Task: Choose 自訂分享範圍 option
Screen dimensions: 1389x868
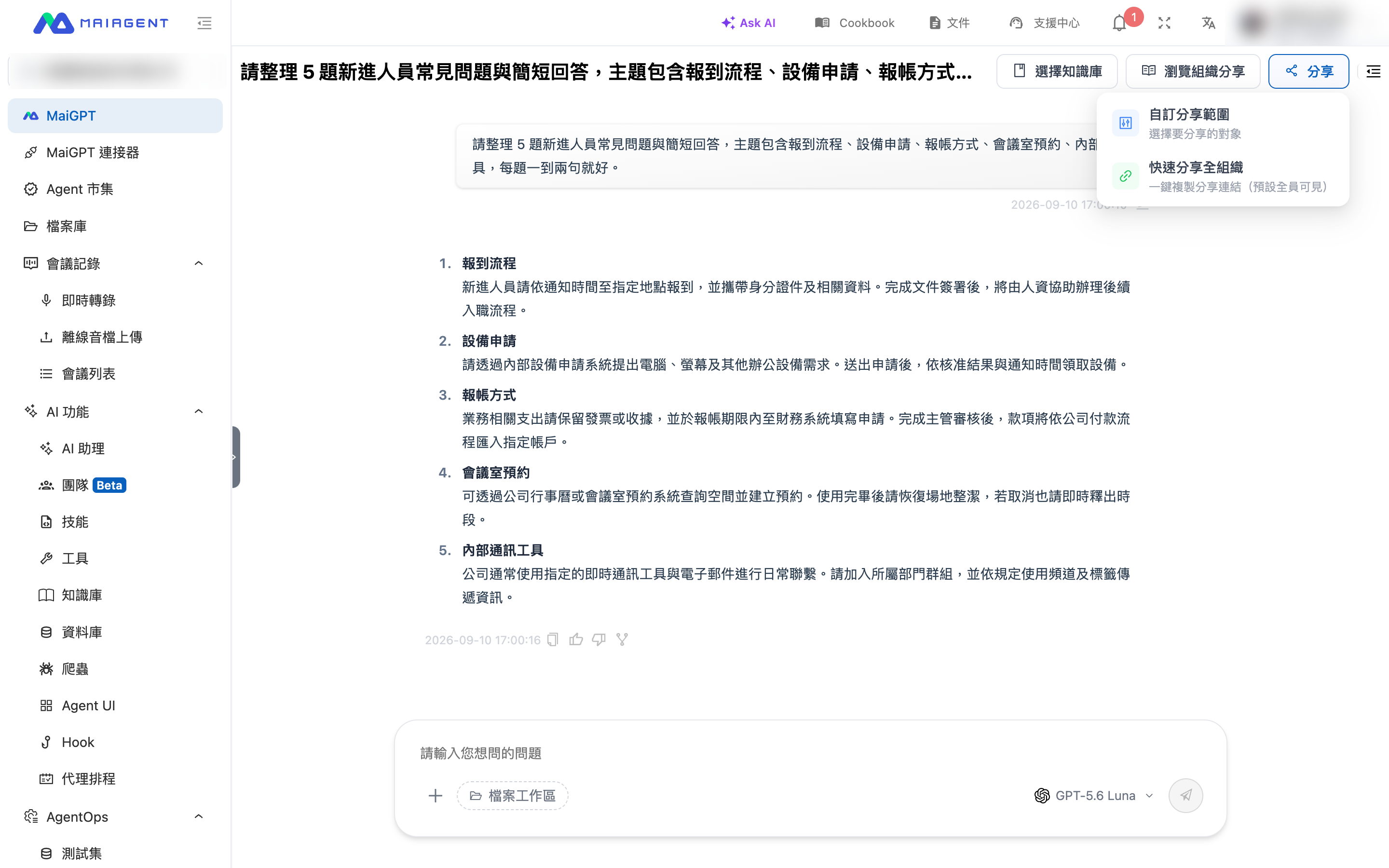Action: pos(1223,123)
